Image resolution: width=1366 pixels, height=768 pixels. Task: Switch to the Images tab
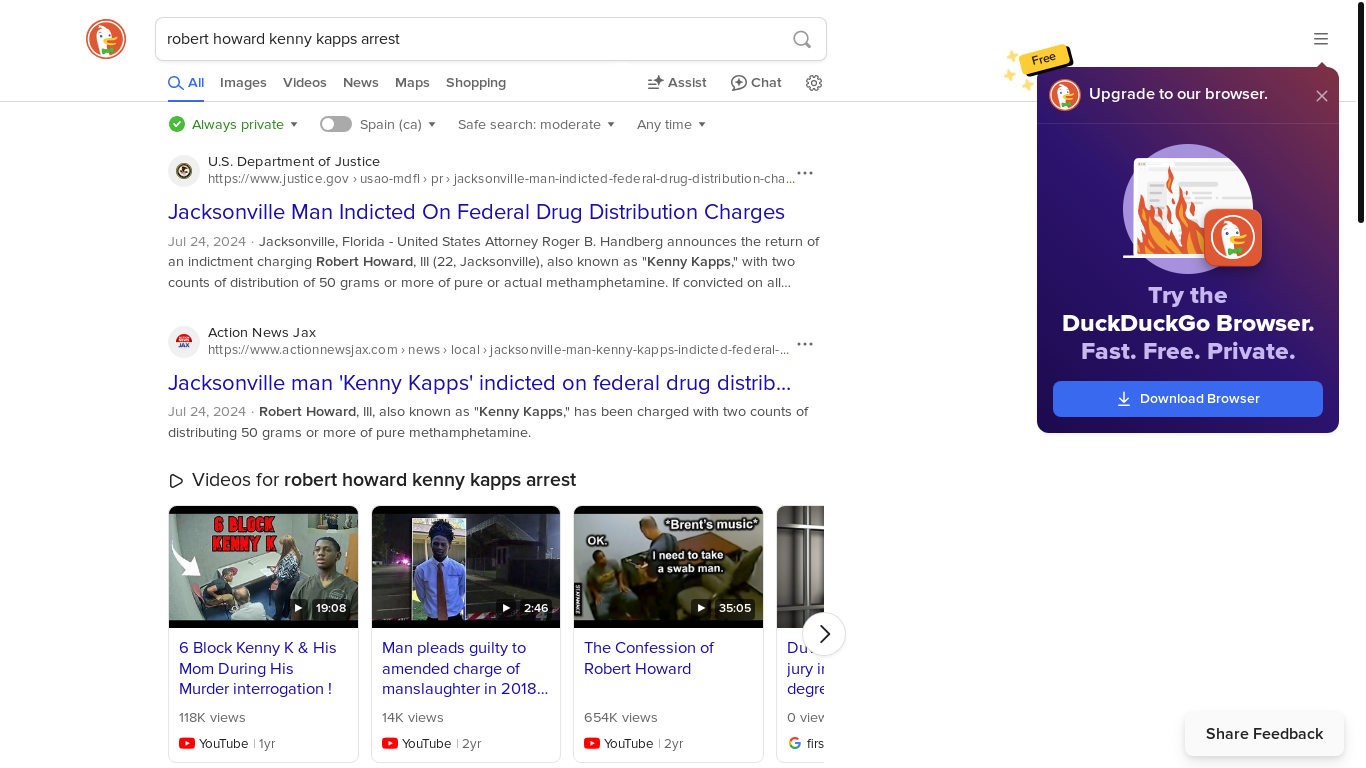[243, 83]
